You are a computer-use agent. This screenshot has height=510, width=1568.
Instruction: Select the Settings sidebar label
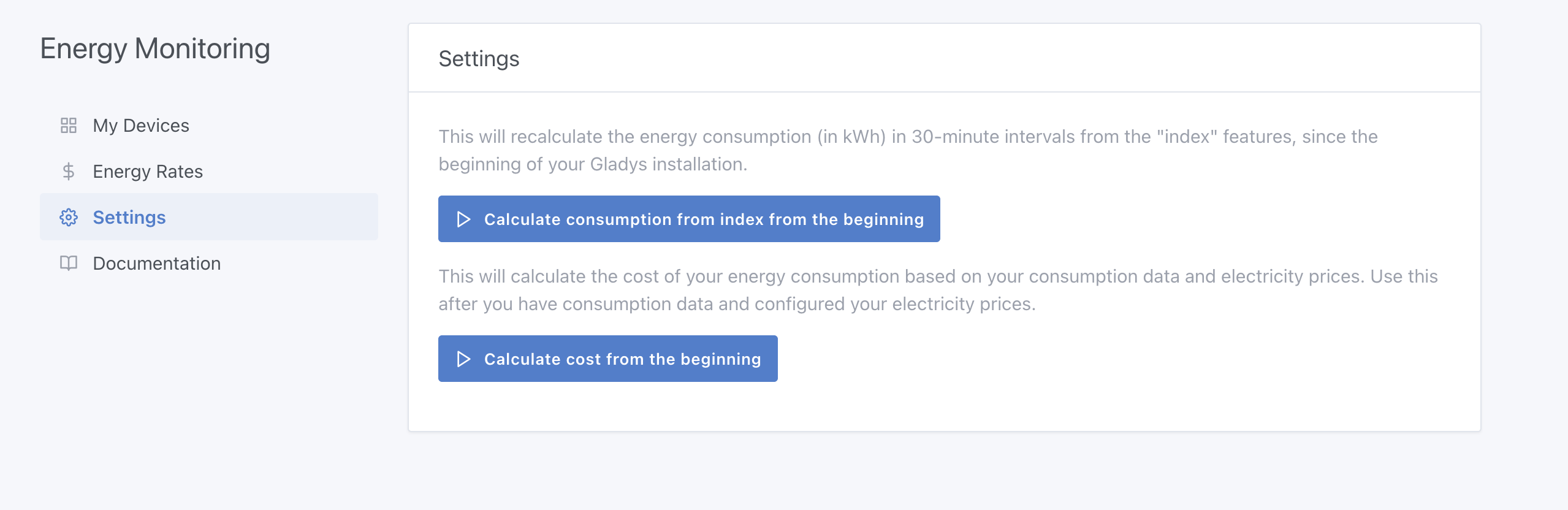(x=129, y=218)
